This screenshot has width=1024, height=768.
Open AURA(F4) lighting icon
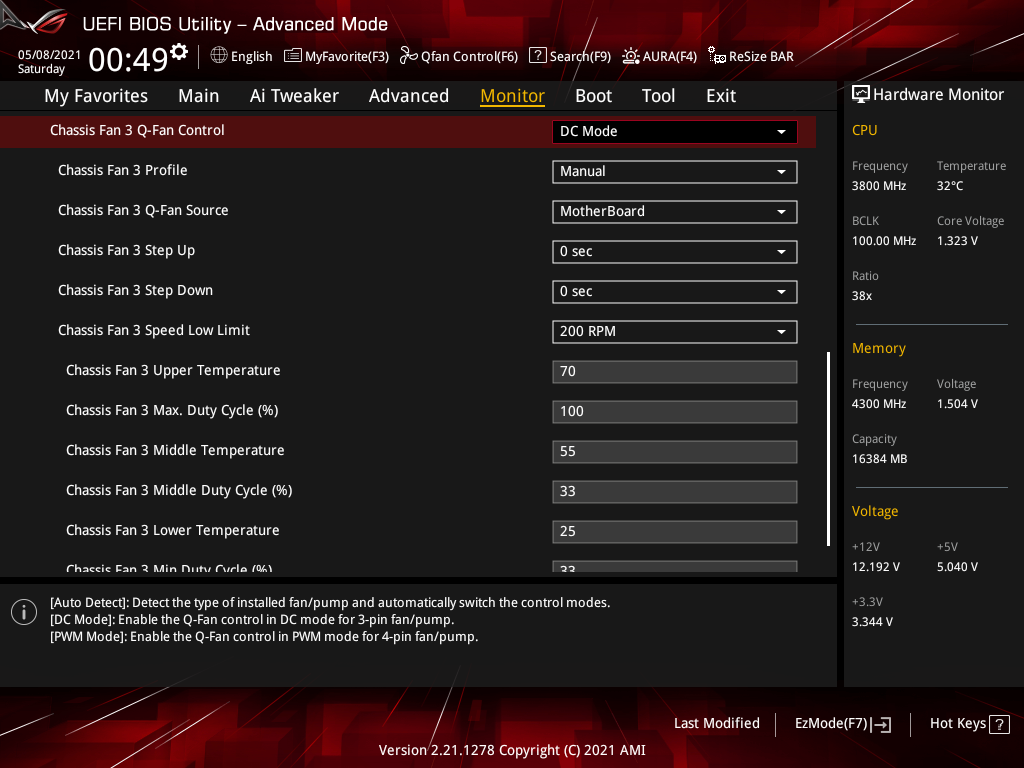pyautogui.click(x=630, y=56)
